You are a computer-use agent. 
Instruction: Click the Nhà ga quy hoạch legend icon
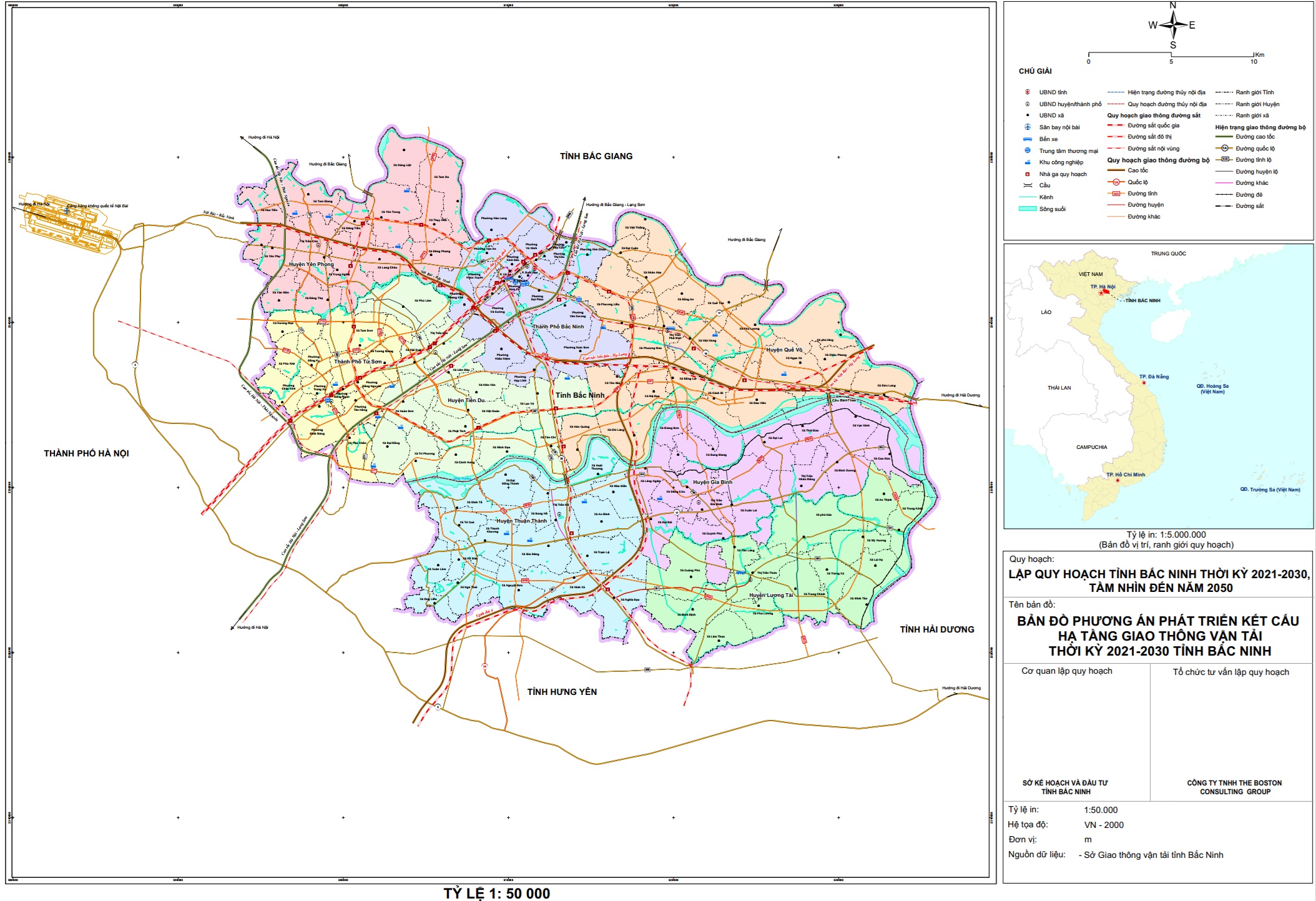tap(1027, 174)
